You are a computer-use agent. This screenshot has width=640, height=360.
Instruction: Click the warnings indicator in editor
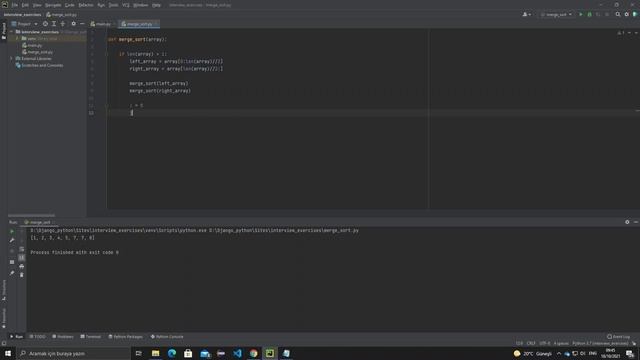click(x=621, y=33)
